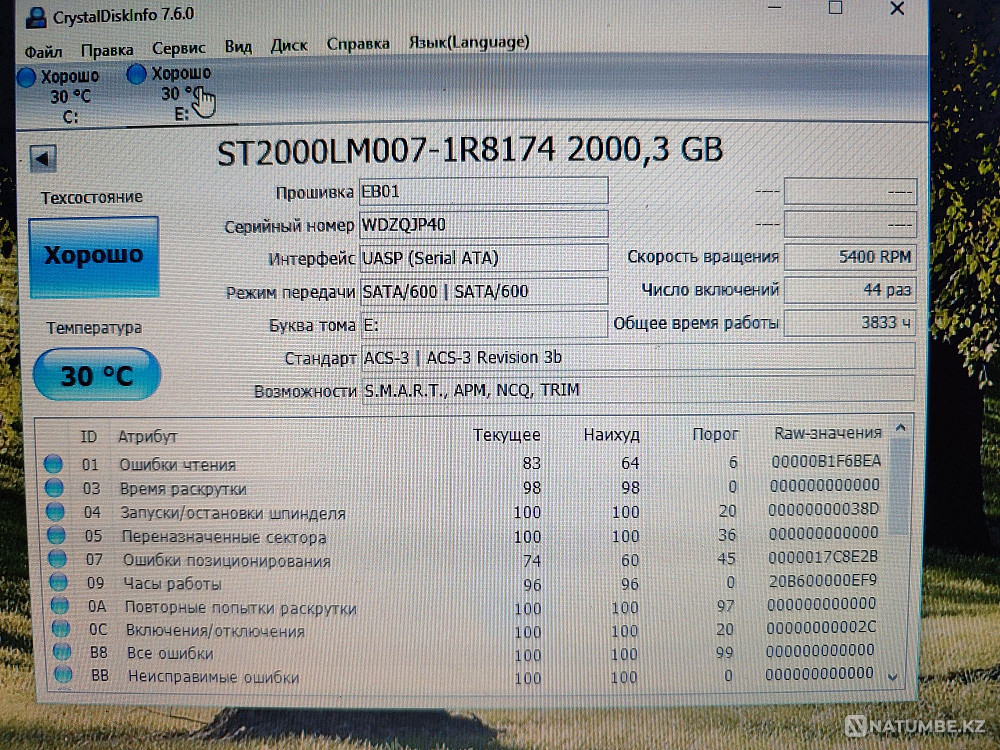
Task: Click raw value 00000B1F6BEA
Action: pyautogui.click(x=826, y=460)
